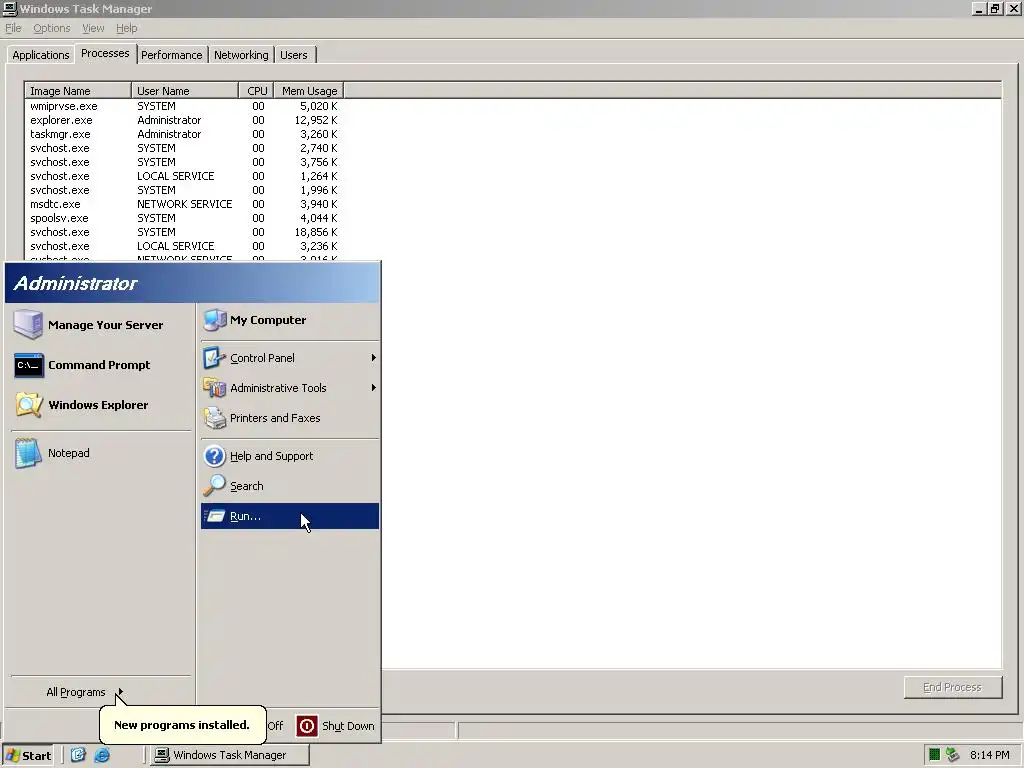Screen dimensions: 1024x768
Task: Open My Computer icon
Action: pyautogui.click(x=214, y=320)
